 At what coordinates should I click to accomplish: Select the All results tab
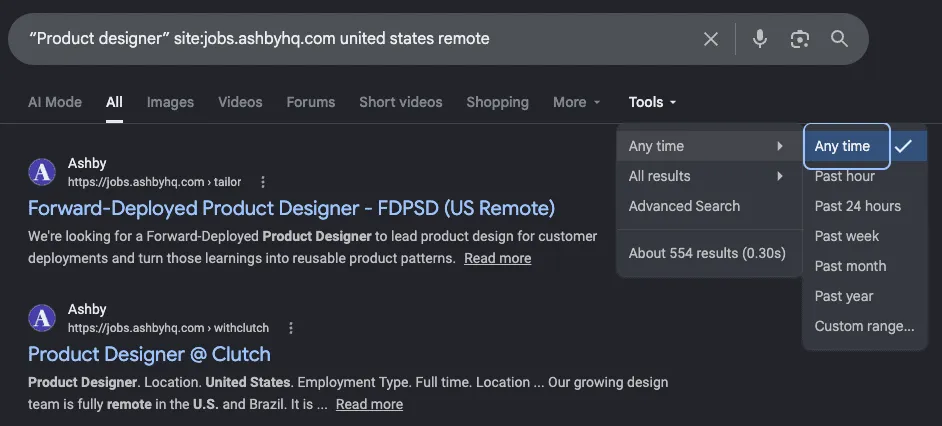pyautogui.click(x=114, y=102)
